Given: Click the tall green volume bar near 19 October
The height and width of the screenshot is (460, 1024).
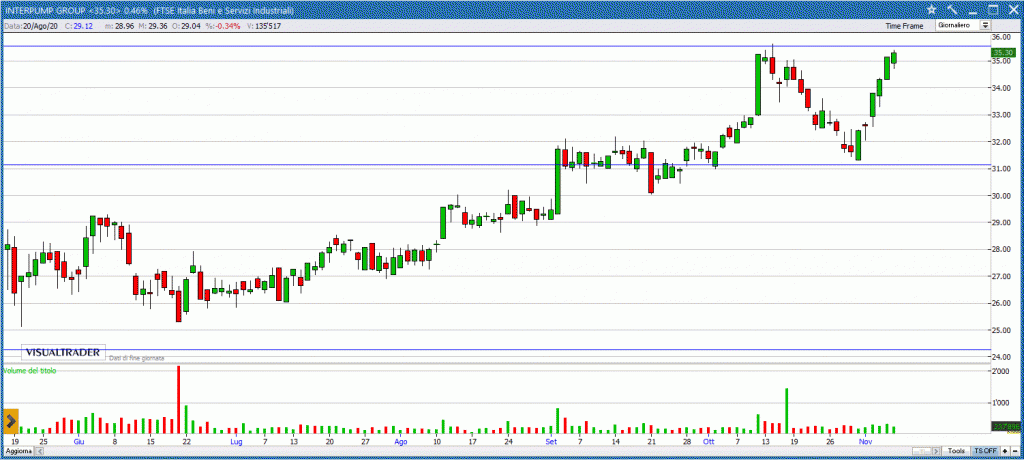Looking at the screenshot, I should [787, 410].
